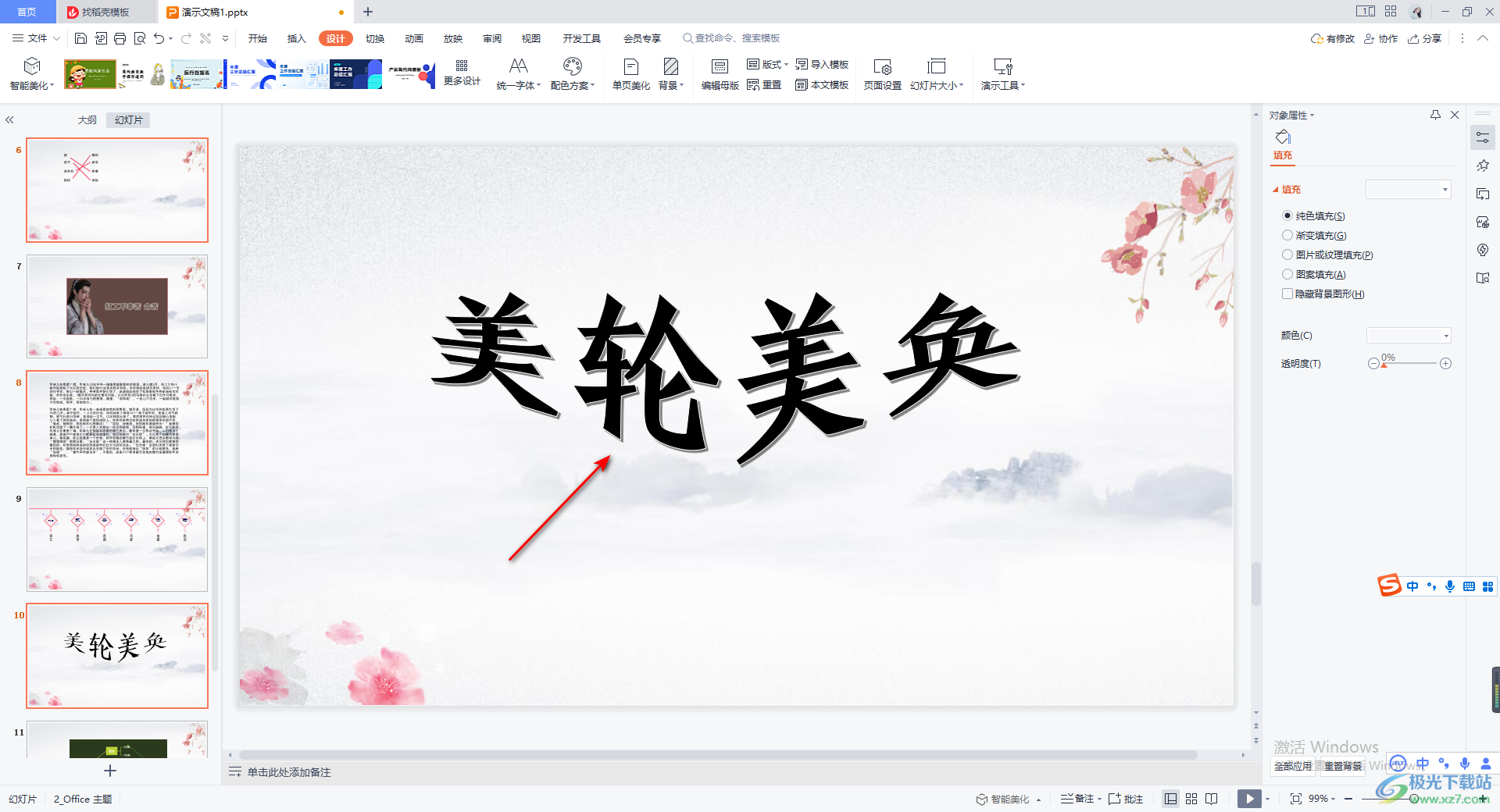Collapse the 填充 section triangle

point(1276,190)
